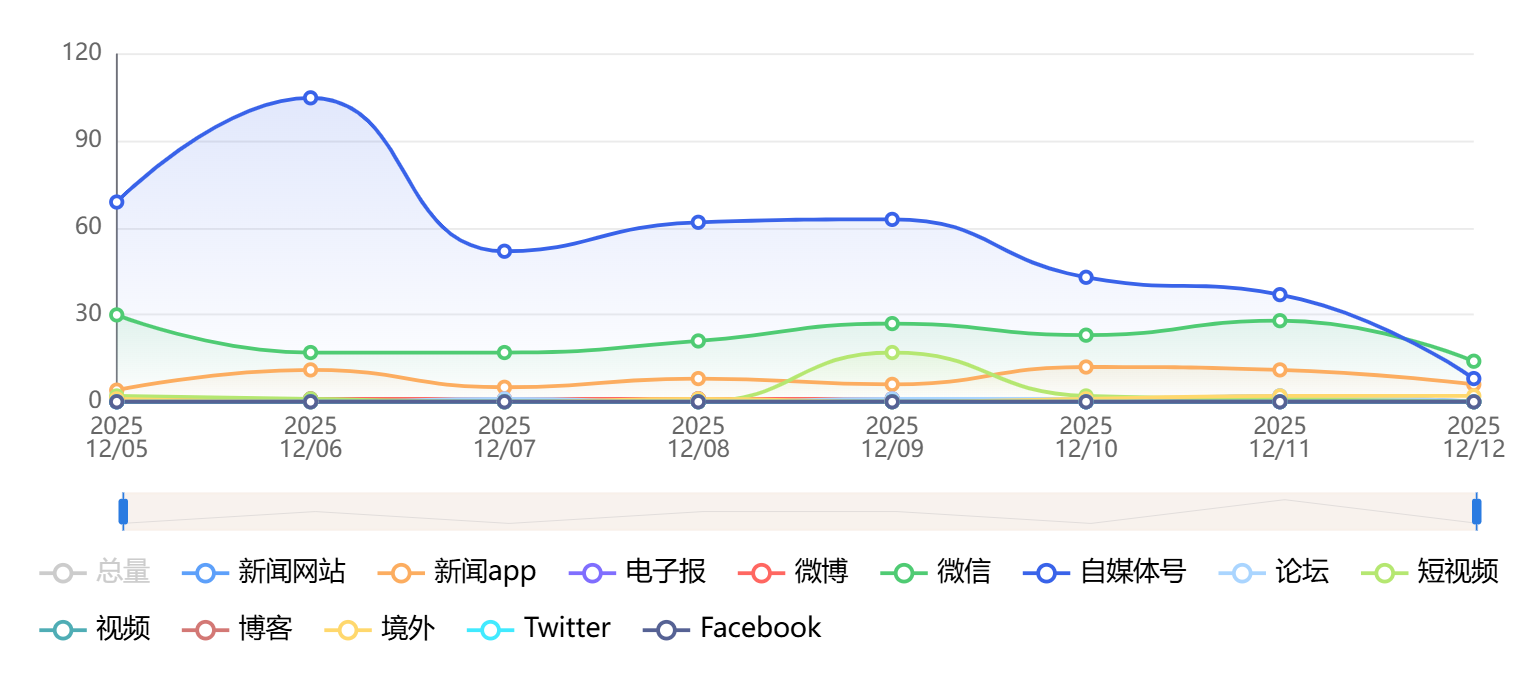Click the 短视频 data point on 12/09
The height and width of the screenshot is (680, 1535).
pos(892,352)
